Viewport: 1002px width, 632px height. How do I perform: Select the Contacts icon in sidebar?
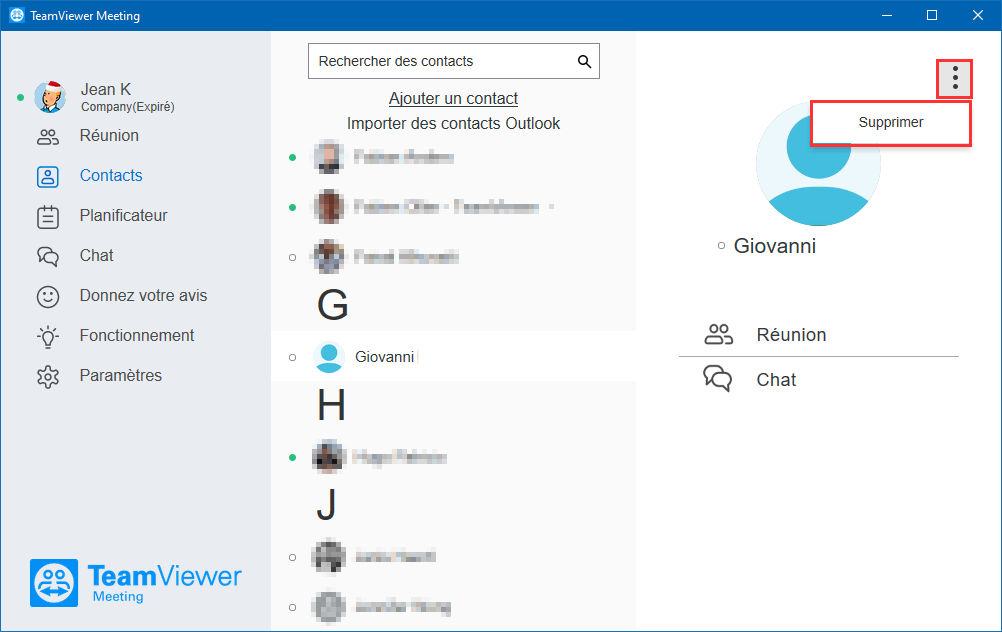(48, 176)
